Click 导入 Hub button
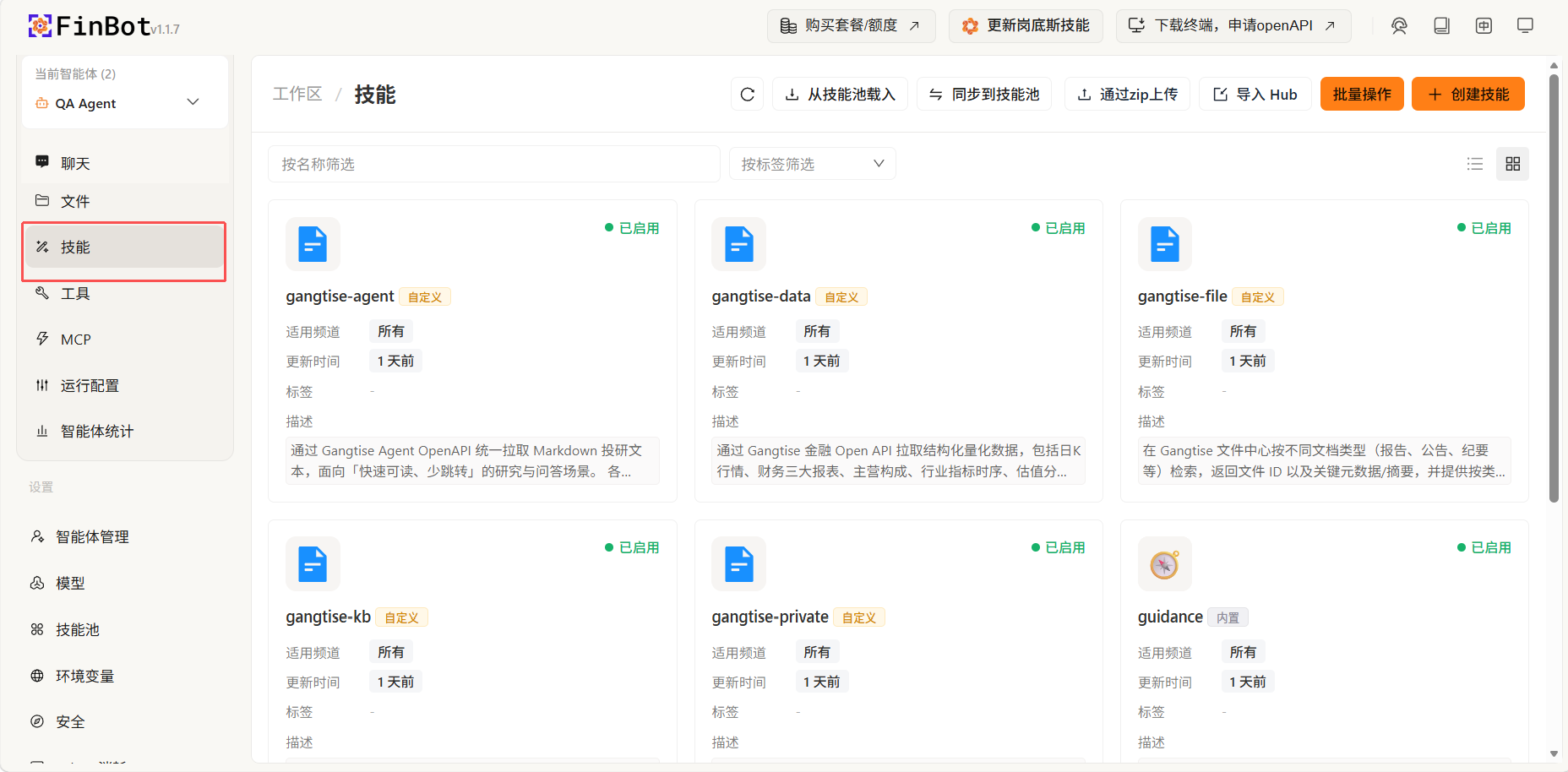1568x772 pixels. click(x=1255, y=94)
